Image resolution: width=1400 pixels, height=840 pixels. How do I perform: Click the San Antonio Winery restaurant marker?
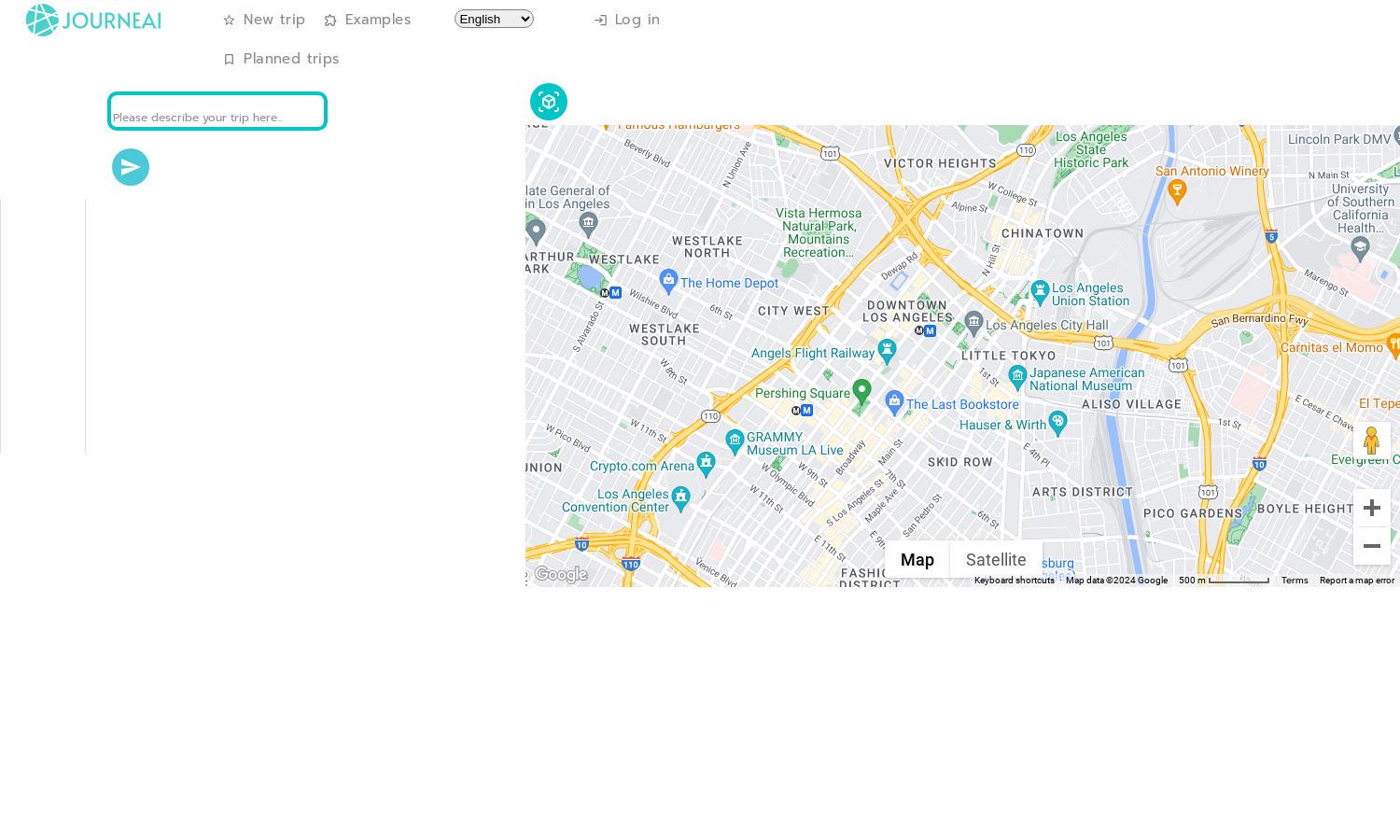tap(1177, 192)
